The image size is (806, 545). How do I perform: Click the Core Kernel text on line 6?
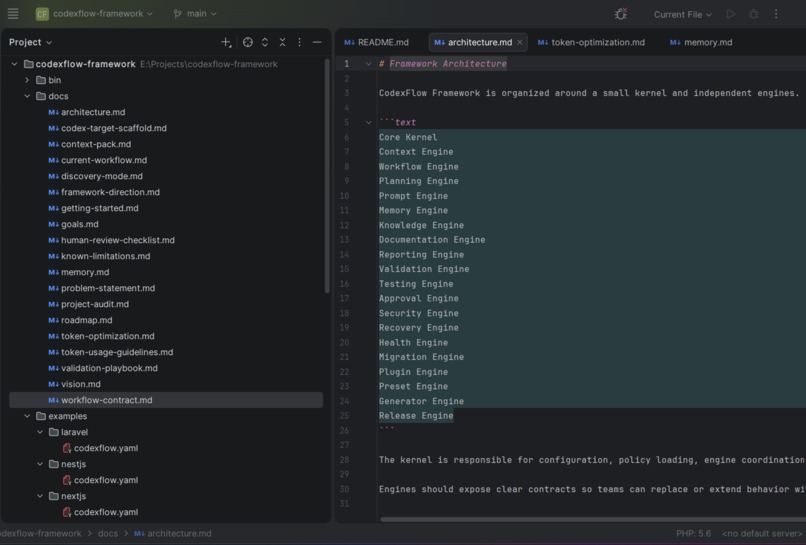(x=408, y=137)
